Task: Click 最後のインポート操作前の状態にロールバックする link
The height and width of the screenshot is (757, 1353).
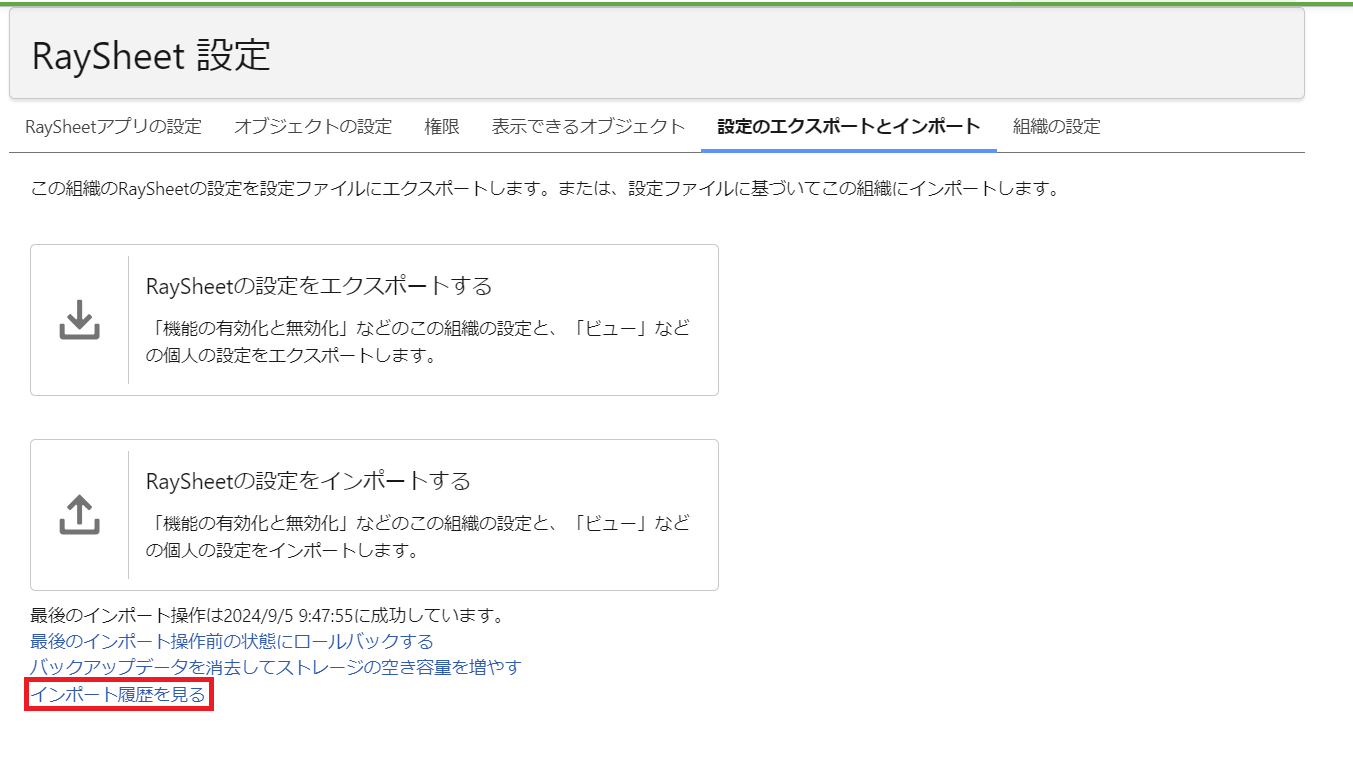Action: point(232,641)
